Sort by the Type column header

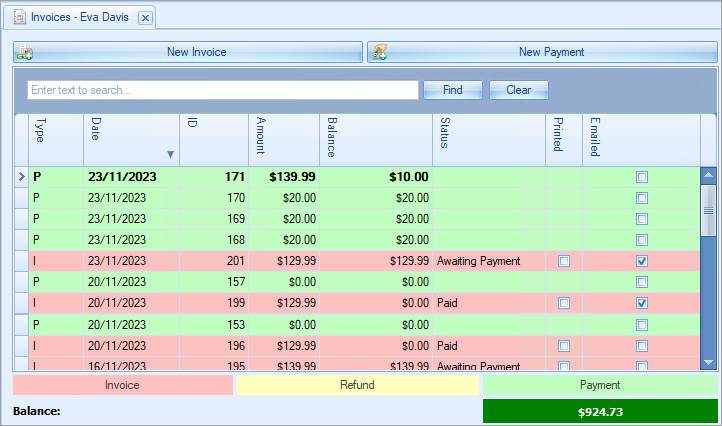(x=56, y=140)
